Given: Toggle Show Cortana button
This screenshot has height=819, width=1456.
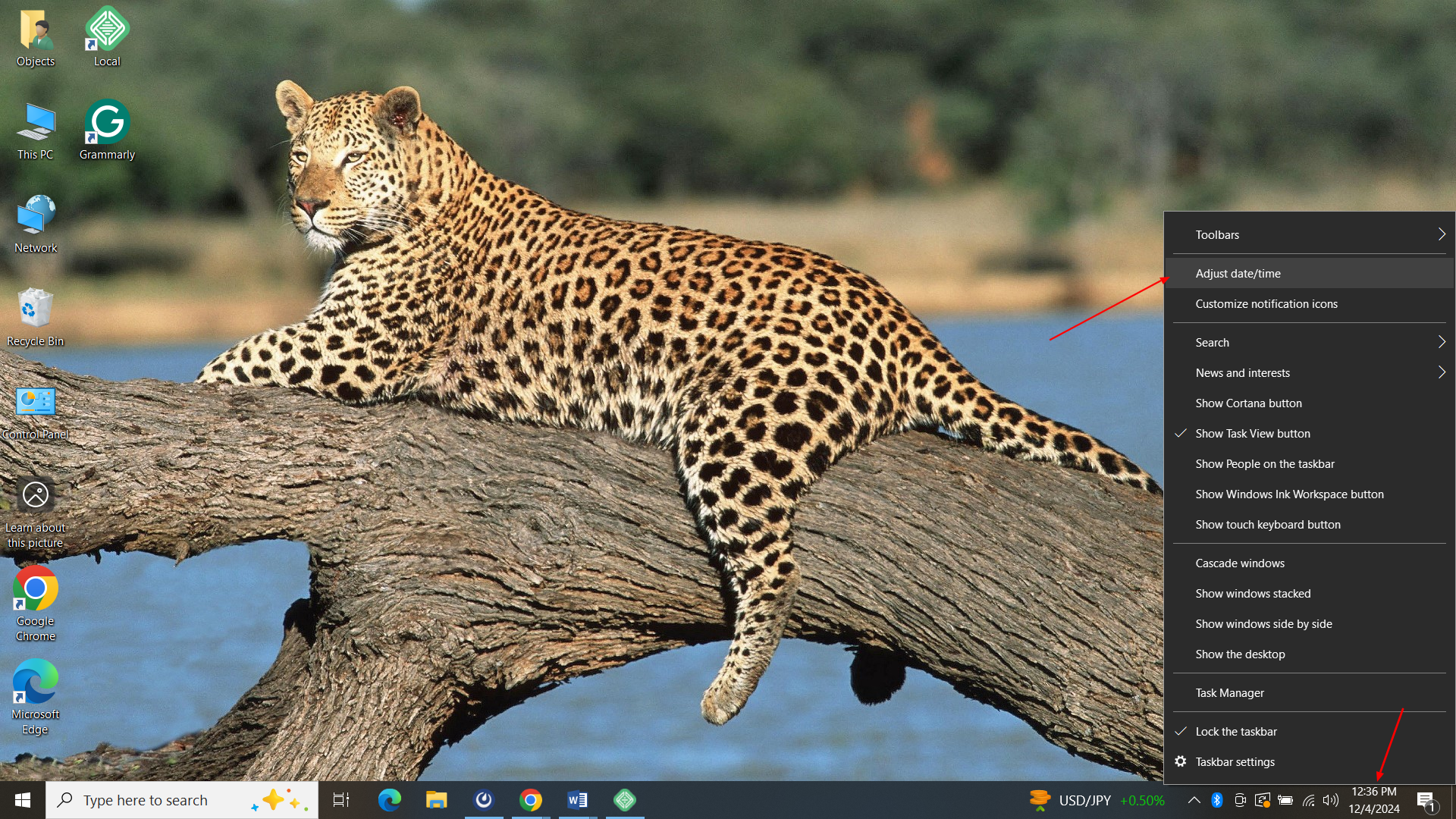Looking at the screenshot, I should [x=1310, y=403].
